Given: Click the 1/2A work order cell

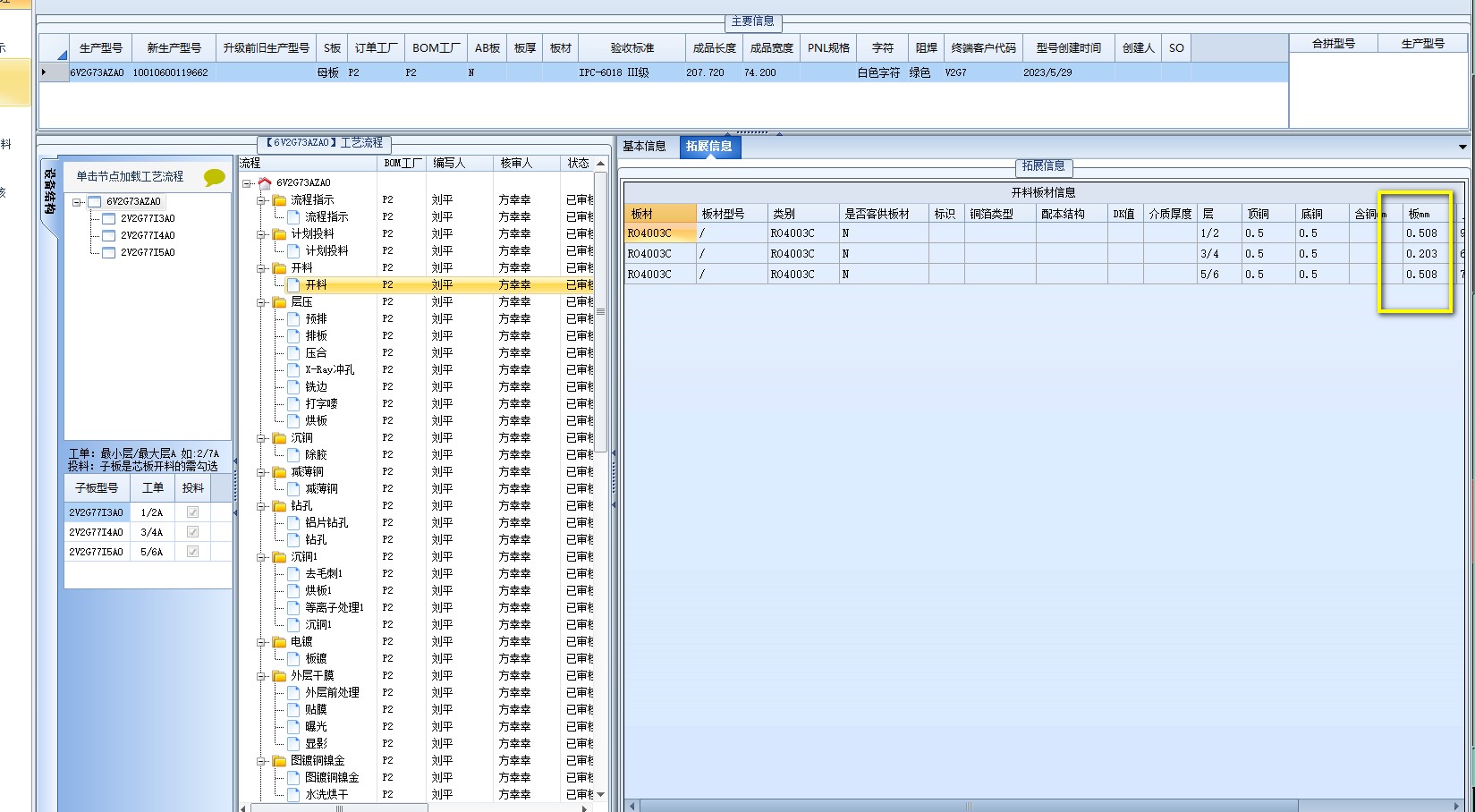Looking at the screenshot, I should pos(152,512).
